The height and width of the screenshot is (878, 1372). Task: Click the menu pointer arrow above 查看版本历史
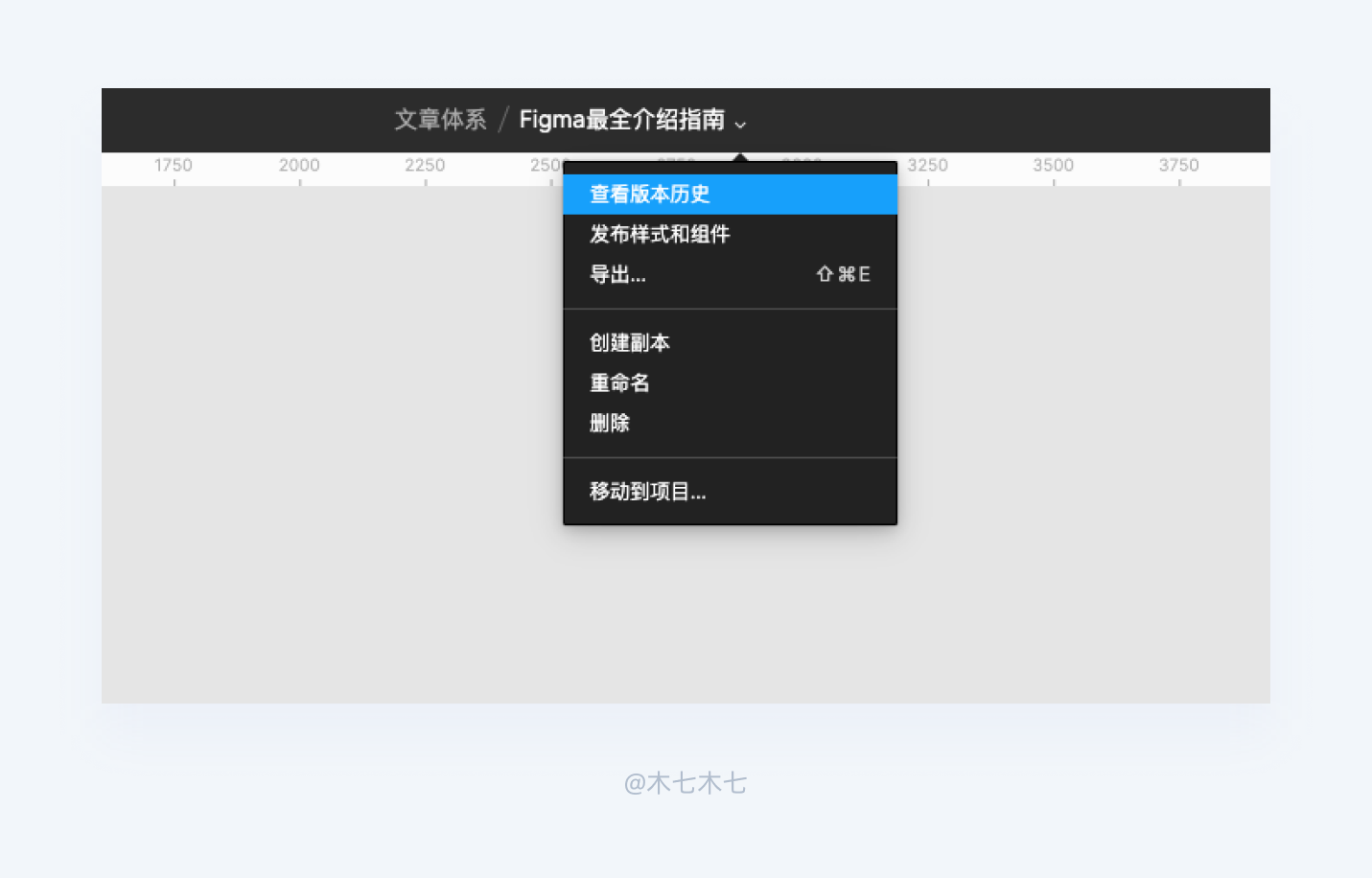pyautogui.click(x=738, y=156)
